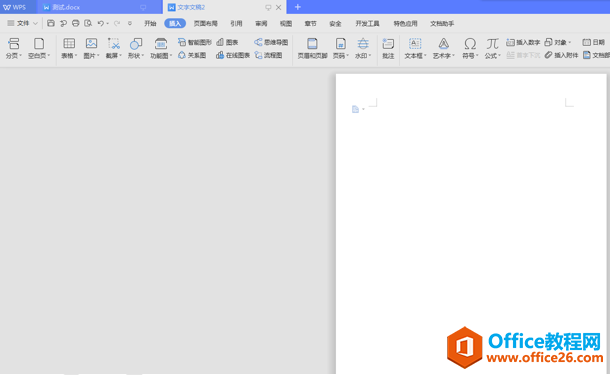Click the 图片 picture insert icon
This screenshot has width=610, height=375.
91,44
